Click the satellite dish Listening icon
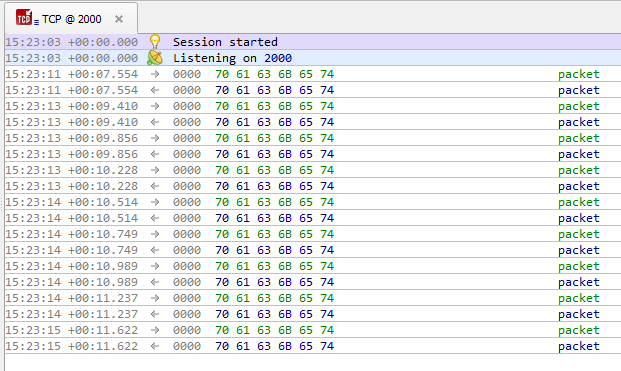The image size is (621, 371). click(155, 58)
